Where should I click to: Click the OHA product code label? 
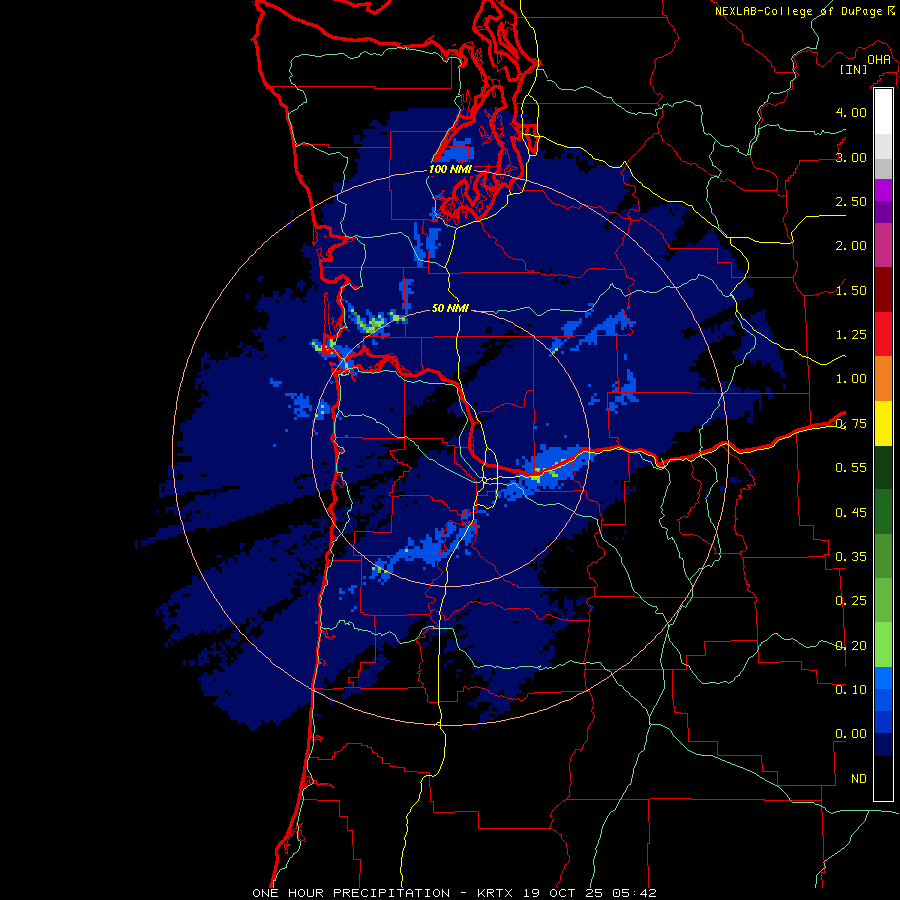click(x=879, y=59)
